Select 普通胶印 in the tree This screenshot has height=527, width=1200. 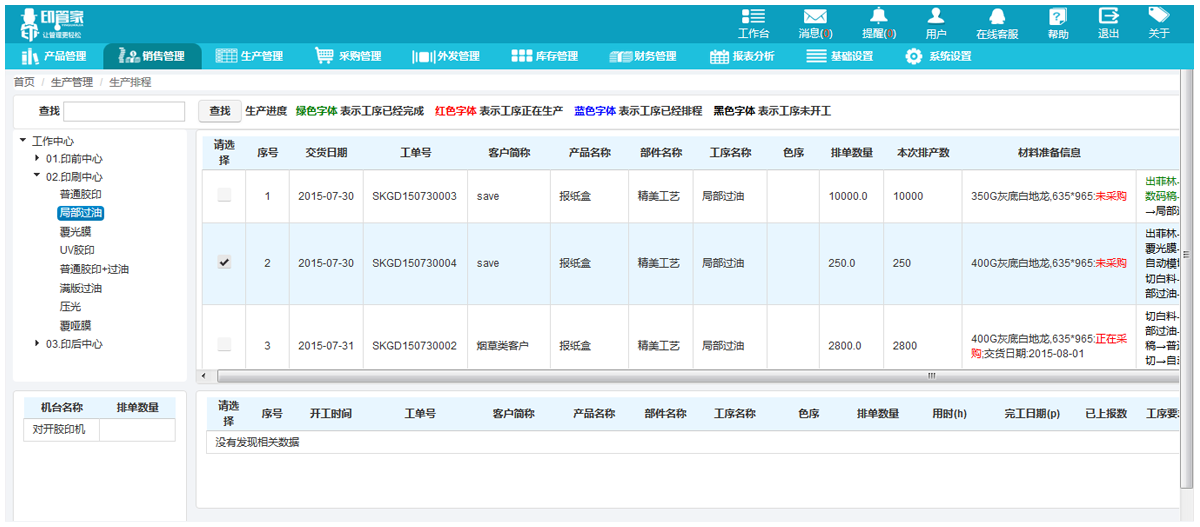click(81, 194)
